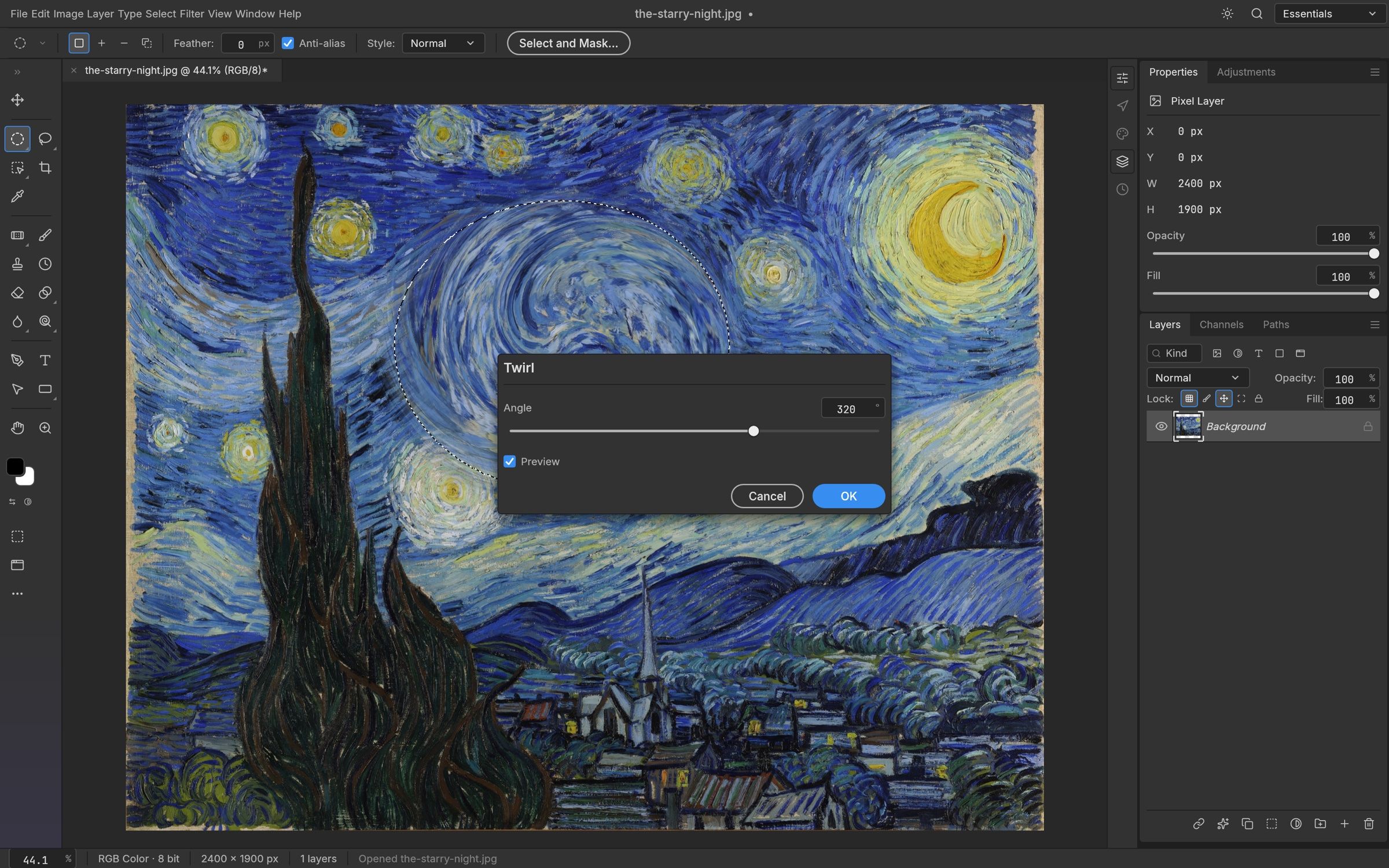Toggle lock all padlock button

(1258, 399)
